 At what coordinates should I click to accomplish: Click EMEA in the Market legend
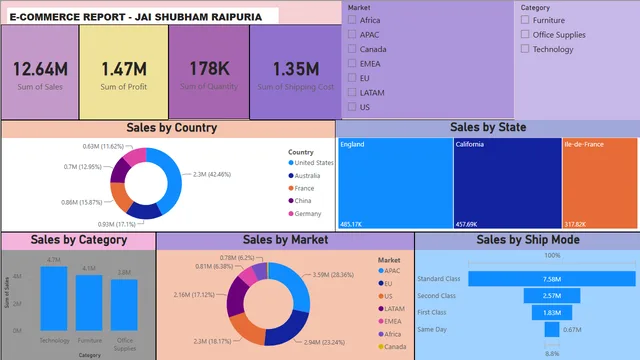pos(390,321)
